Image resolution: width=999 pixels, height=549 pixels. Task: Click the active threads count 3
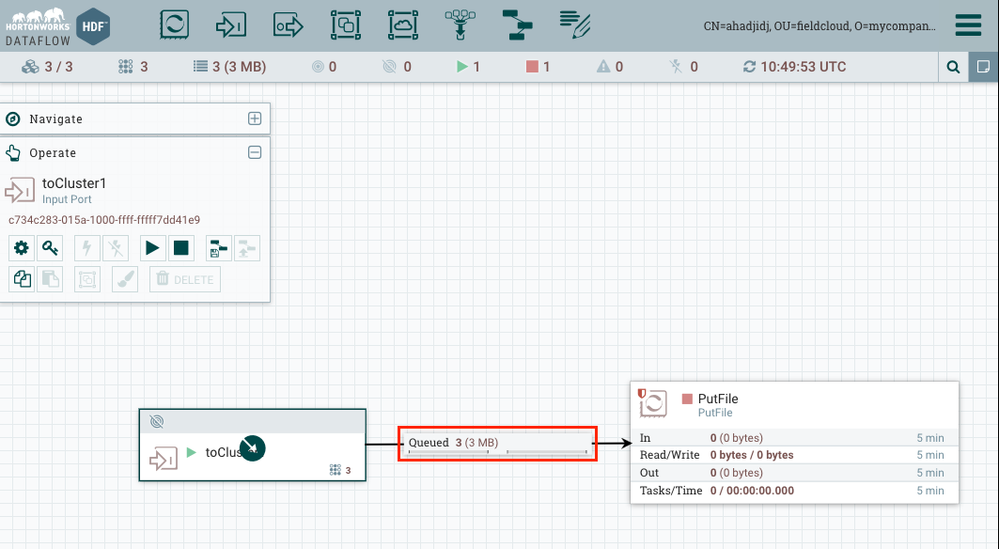coord(133,67)
